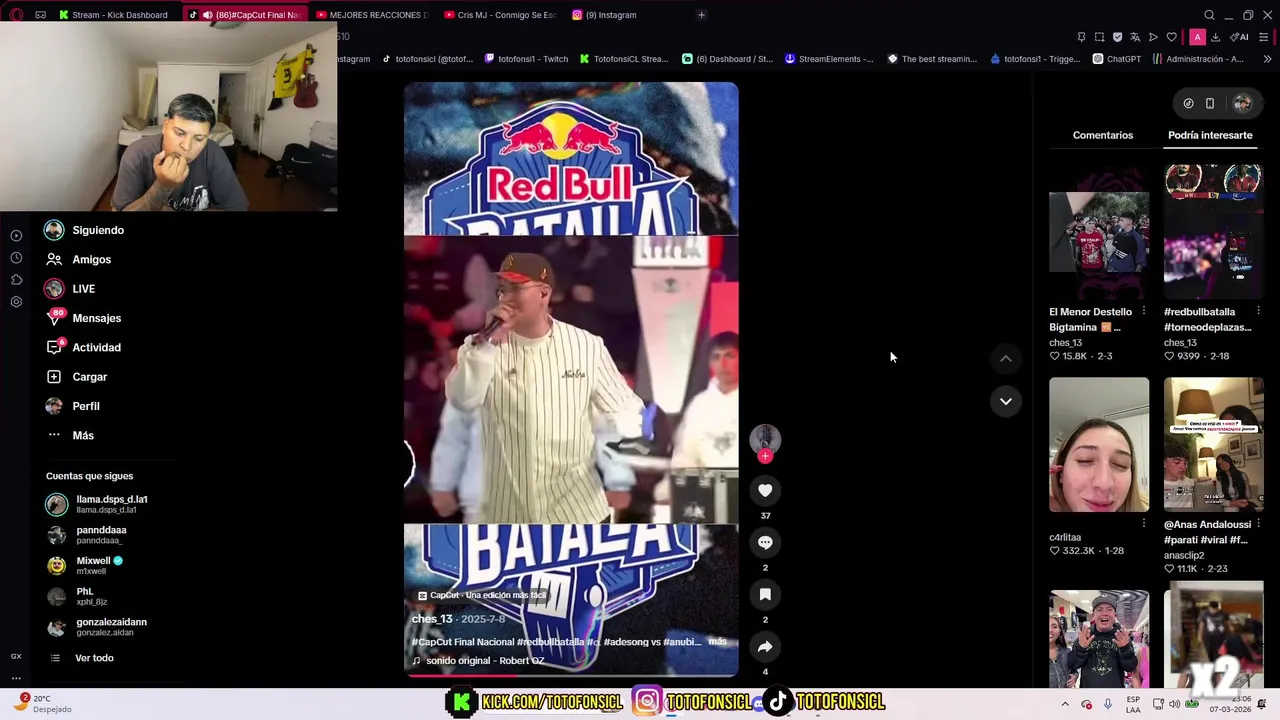Open c4rlitaa video thumbnail
The image size is (1280, 720).
pos(1099,445)
